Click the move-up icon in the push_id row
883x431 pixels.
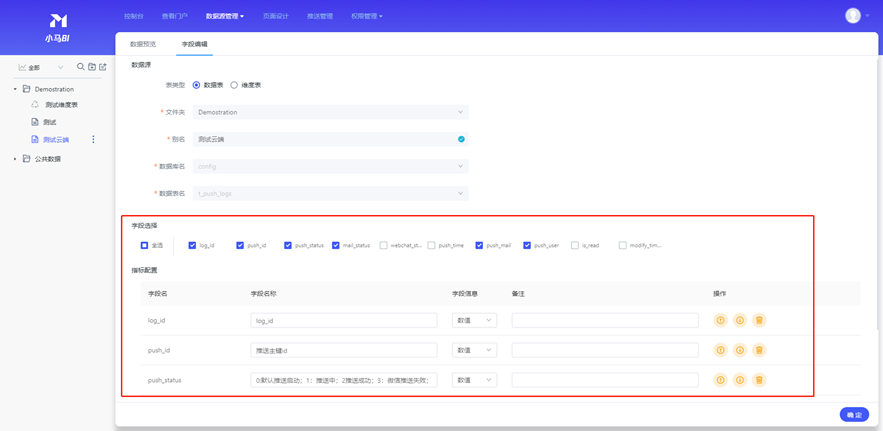720,351
